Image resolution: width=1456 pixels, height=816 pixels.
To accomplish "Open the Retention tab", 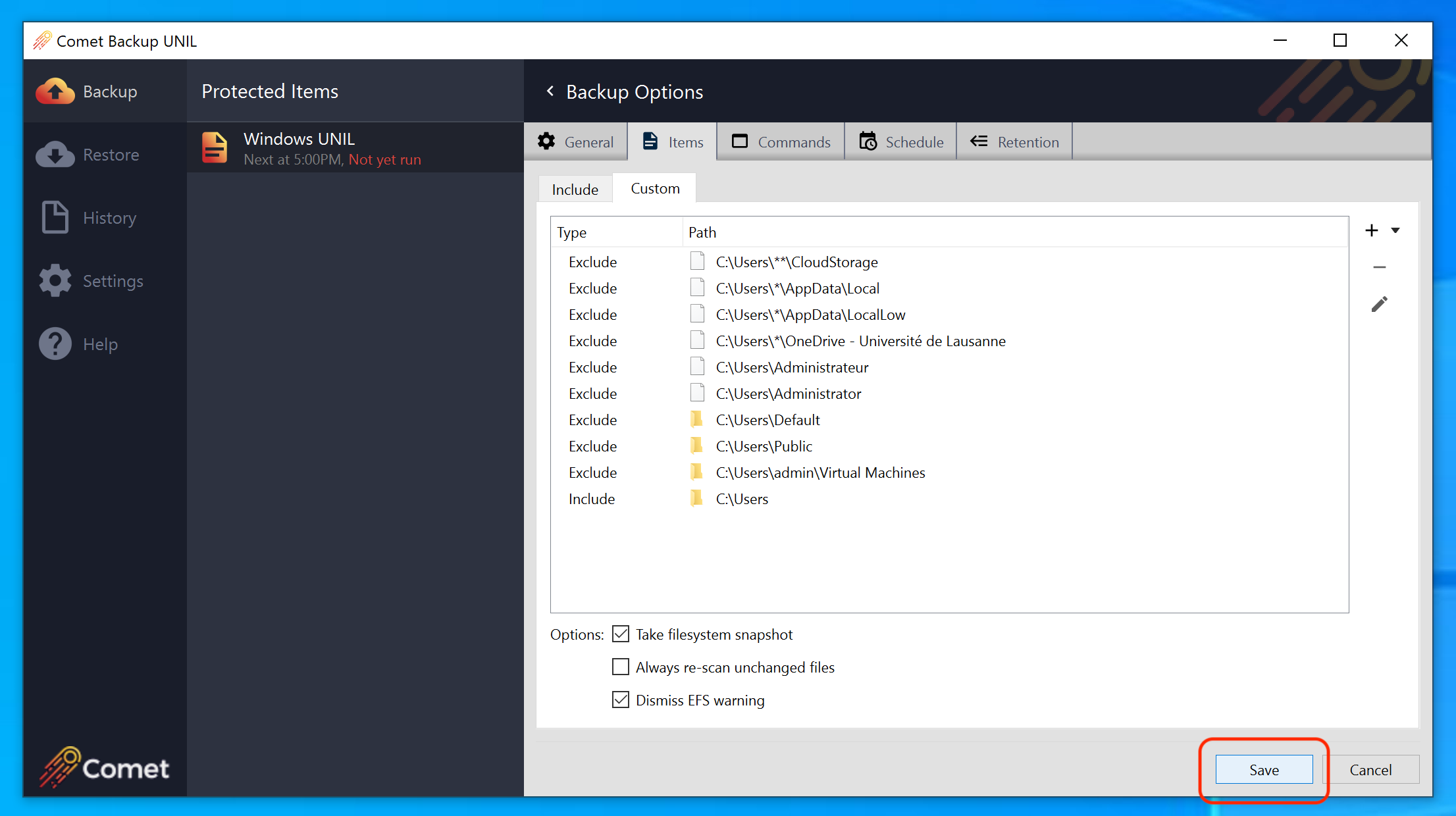I will tap(1014, 142).
